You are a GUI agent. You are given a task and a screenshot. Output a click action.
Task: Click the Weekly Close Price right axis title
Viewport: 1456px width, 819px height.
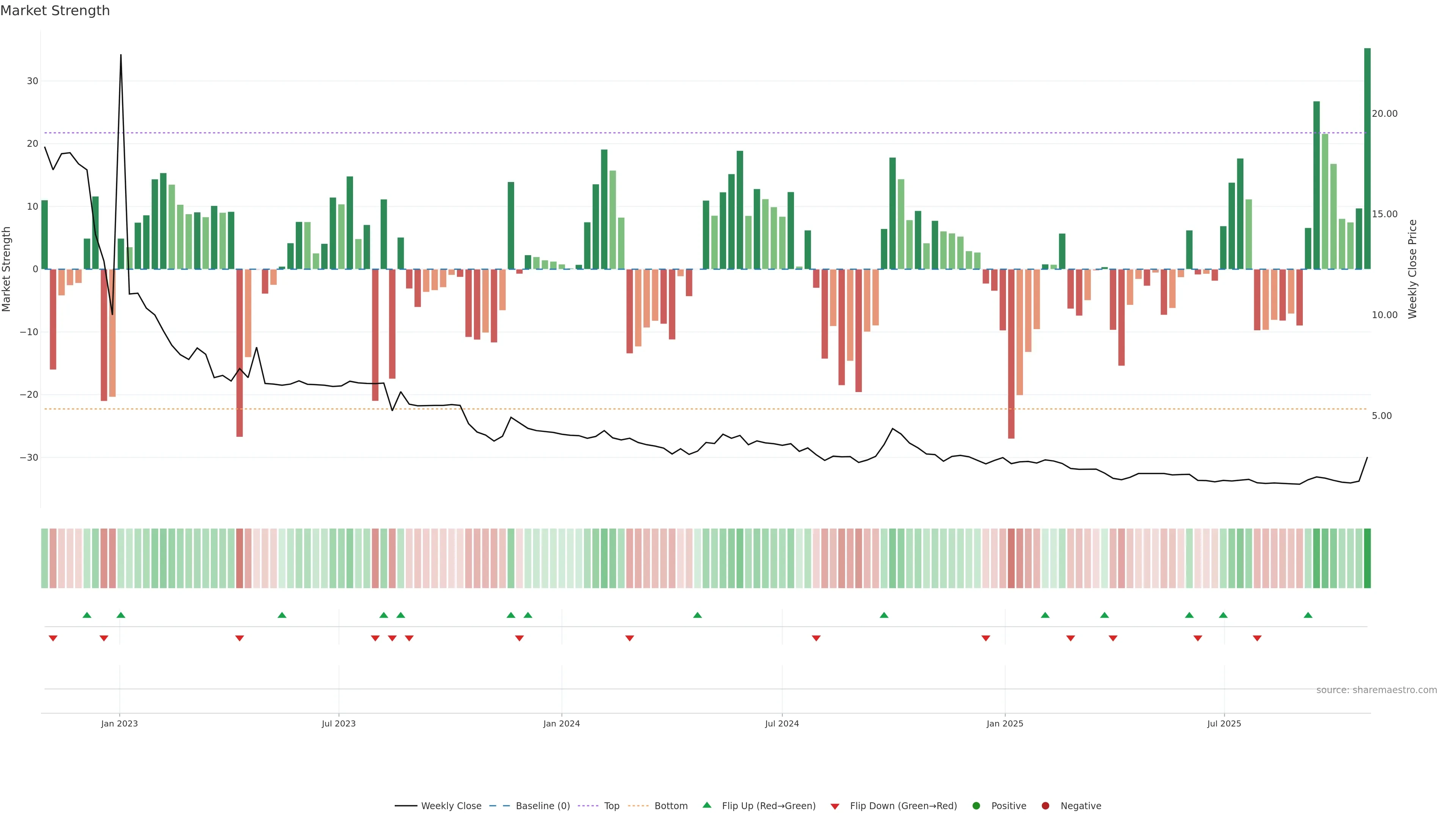tap(1412, 269)
